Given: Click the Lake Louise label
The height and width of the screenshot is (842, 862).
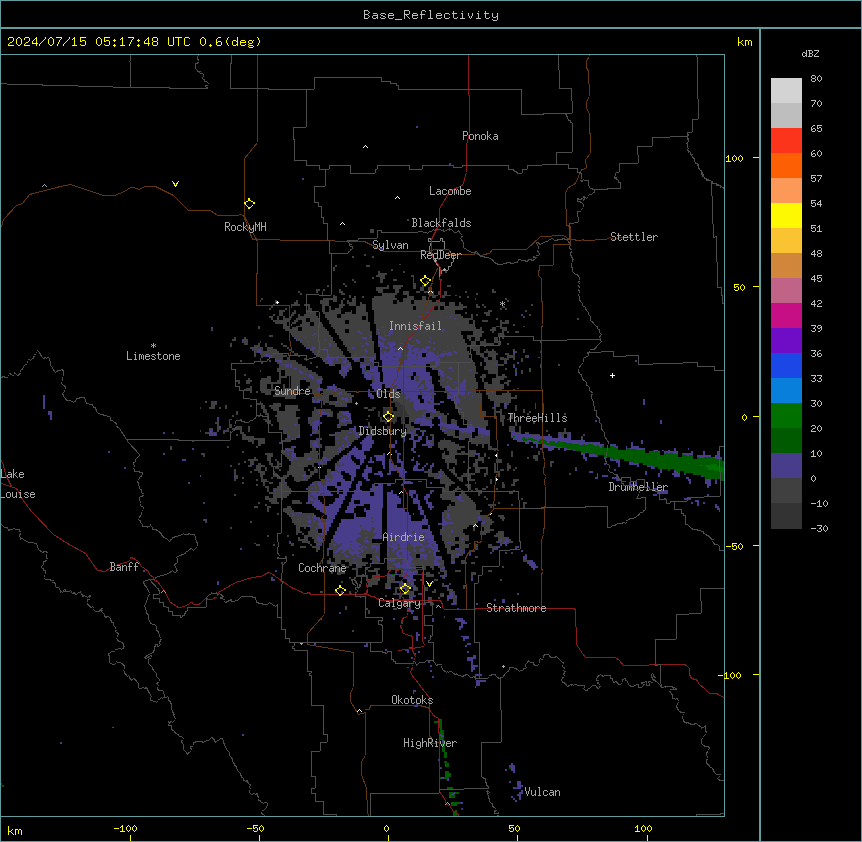Looking at the screenshot, I should point(18,484).
